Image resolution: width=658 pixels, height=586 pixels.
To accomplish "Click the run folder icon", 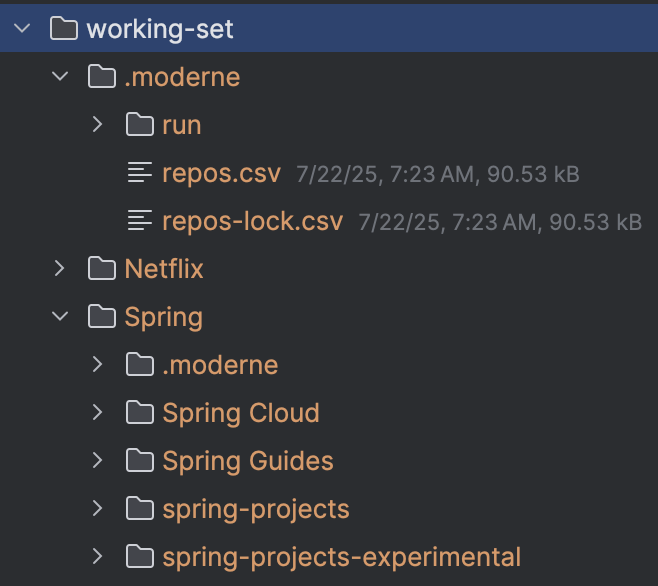I will pyautogui.click(x=140, y=124).
